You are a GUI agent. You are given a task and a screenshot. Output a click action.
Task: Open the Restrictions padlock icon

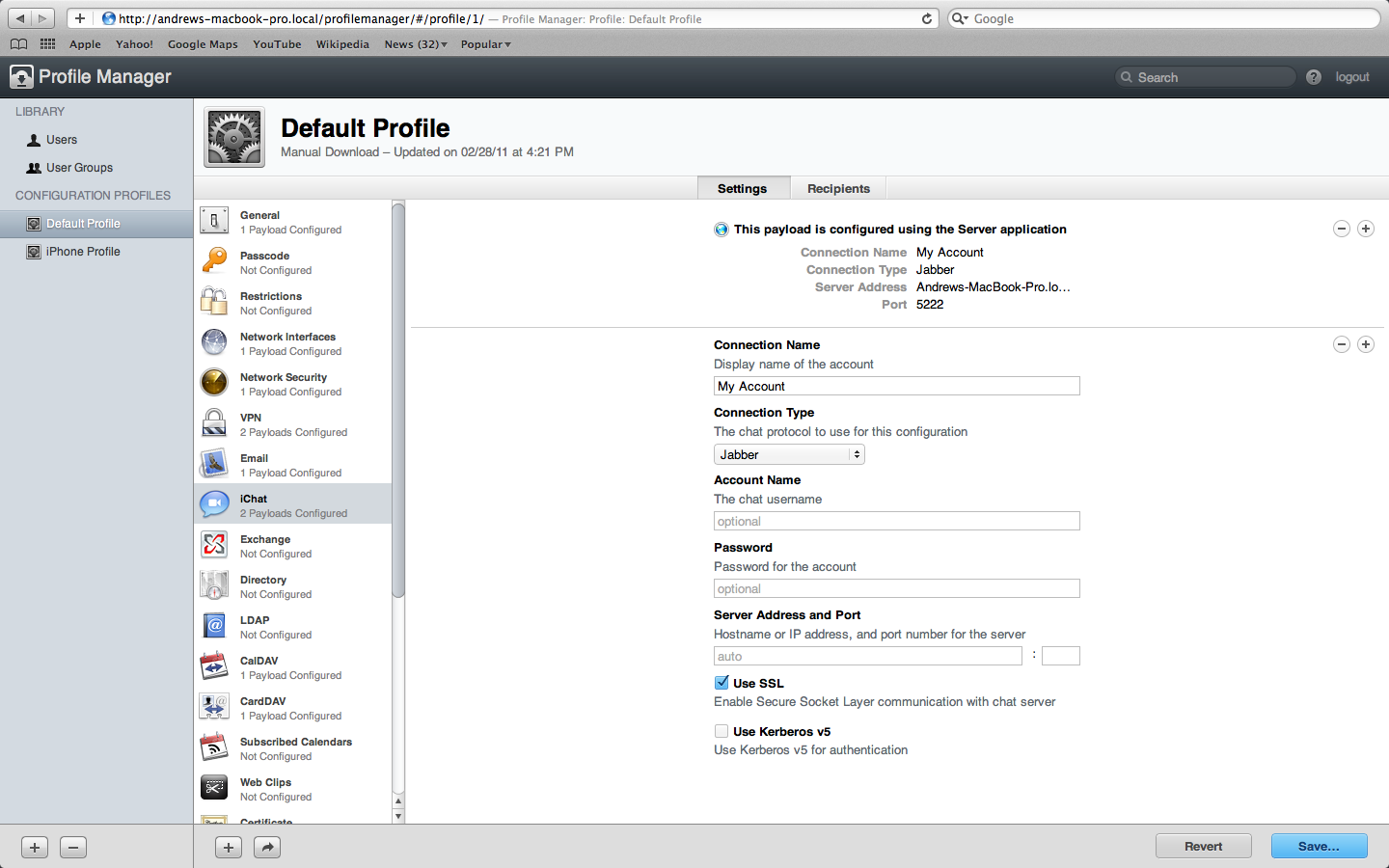[x=214, y=302]
